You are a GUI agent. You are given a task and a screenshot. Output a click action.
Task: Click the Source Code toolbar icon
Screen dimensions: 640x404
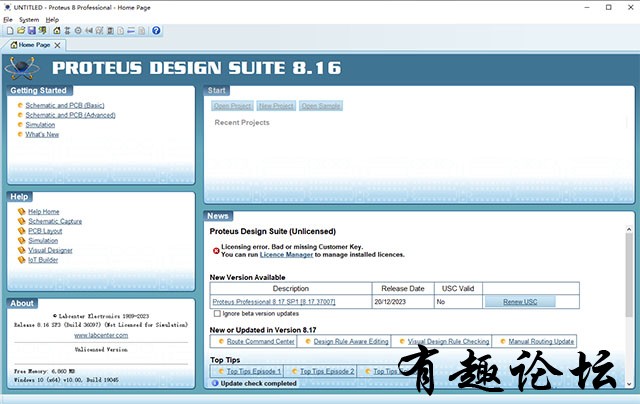(x=131, y=31)
